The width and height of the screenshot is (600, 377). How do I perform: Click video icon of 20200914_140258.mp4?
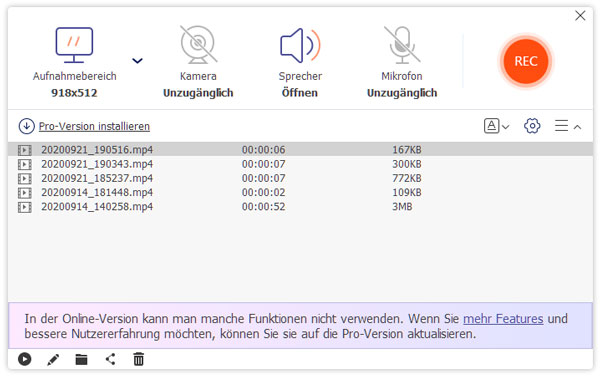[x=24, y=207]
